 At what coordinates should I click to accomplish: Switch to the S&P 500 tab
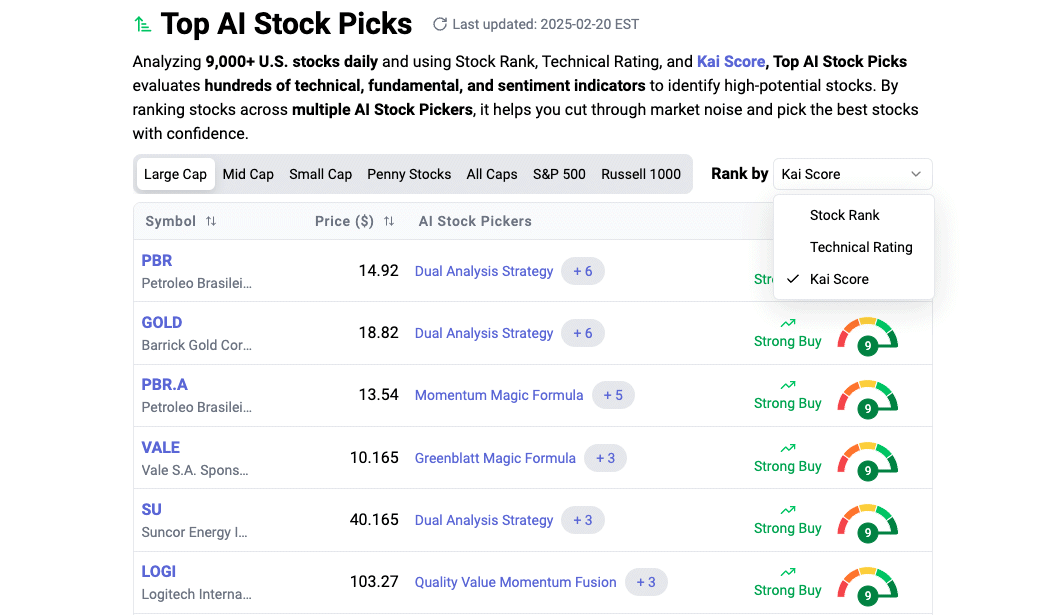coord(559,174)
